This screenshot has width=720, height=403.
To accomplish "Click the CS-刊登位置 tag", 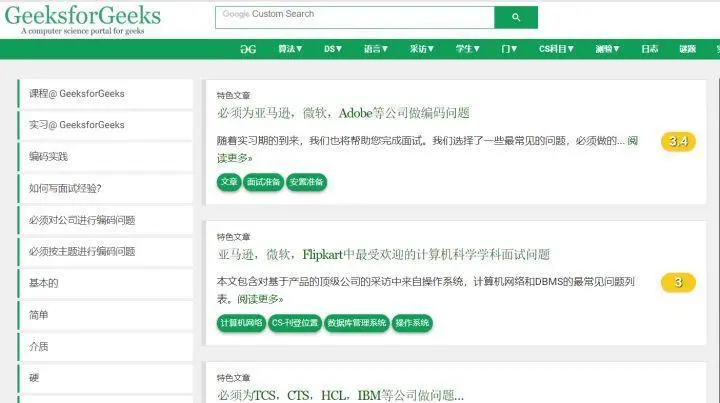I will click(295, 323).
